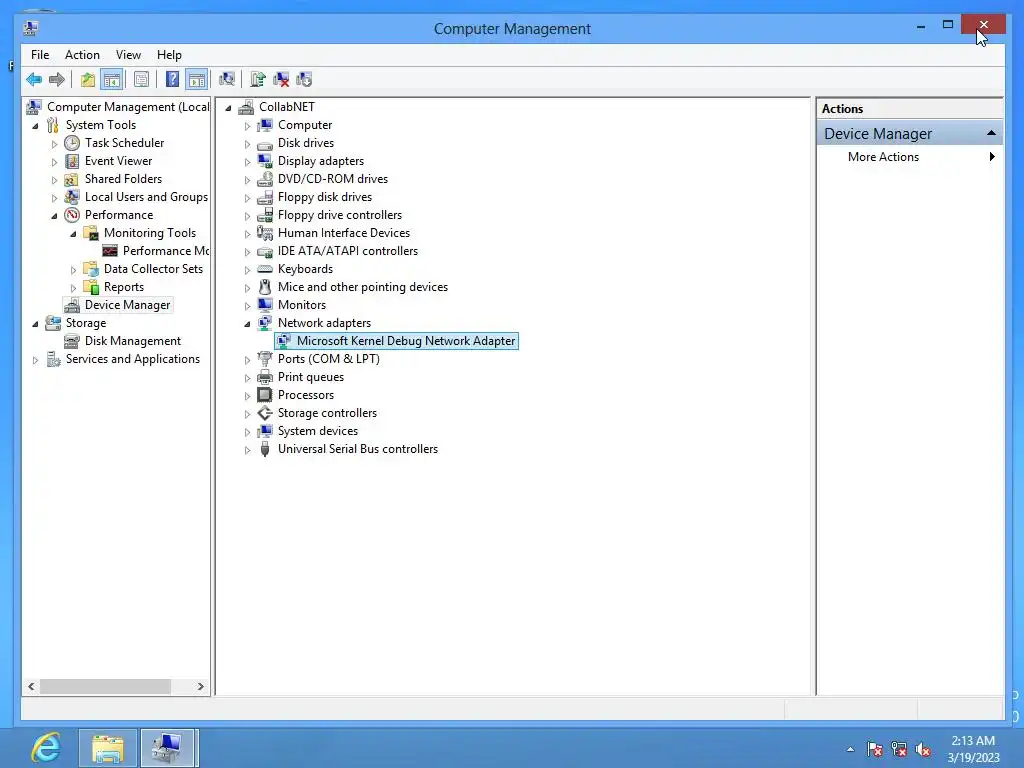Expand DVD/CD-ROM drives
The image size is (1024, 768).
(x=247, y=180)
